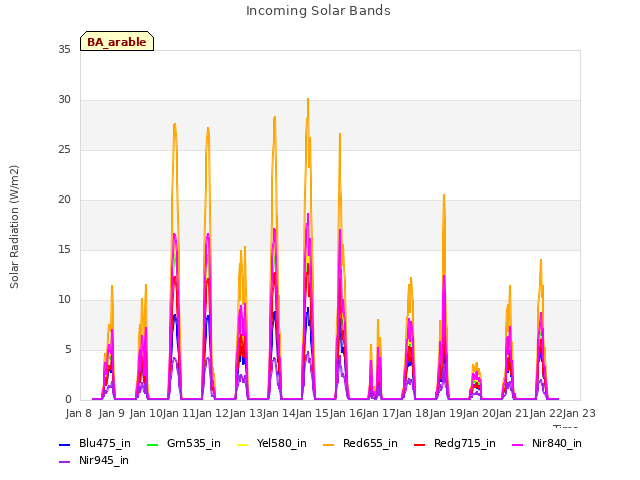
Task: Click the Nir840_in legend label
Action: coord(557,444)
